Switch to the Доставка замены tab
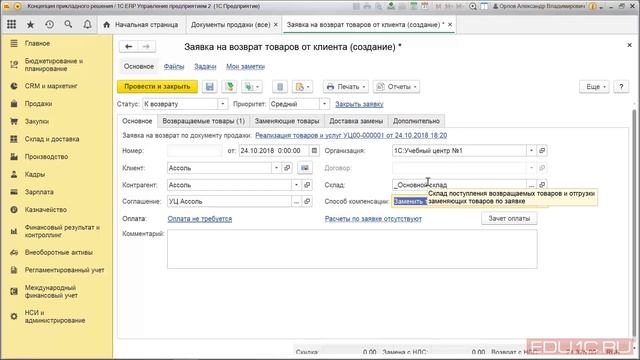Viewport: 640px width, 360px height. tap(356, 121)
